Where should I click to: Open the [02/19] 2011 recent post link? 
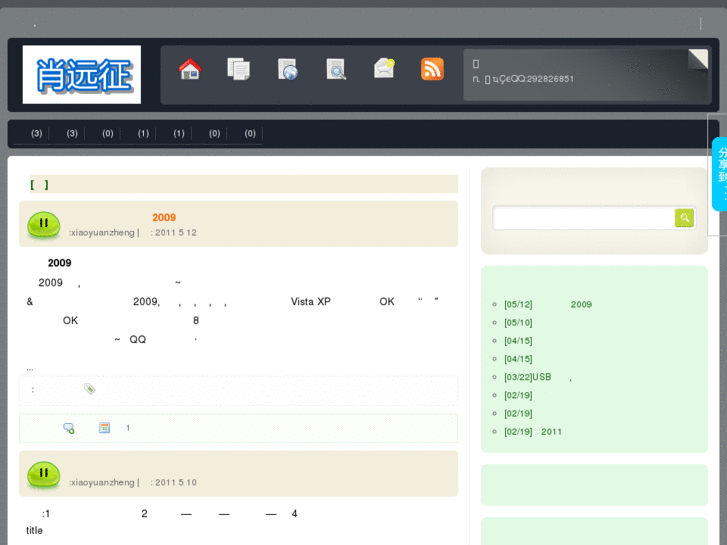[533, 432]
